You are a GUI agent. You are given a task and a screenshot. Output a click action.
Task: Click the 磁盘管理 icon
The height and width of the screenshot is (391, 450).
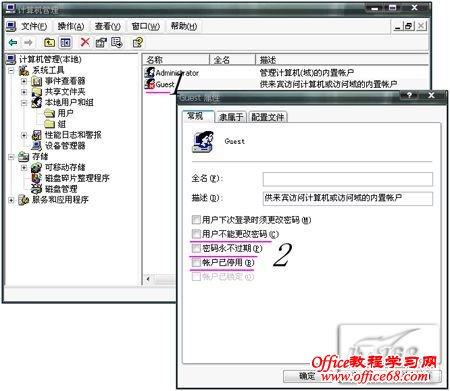click(x=36, y=189)
